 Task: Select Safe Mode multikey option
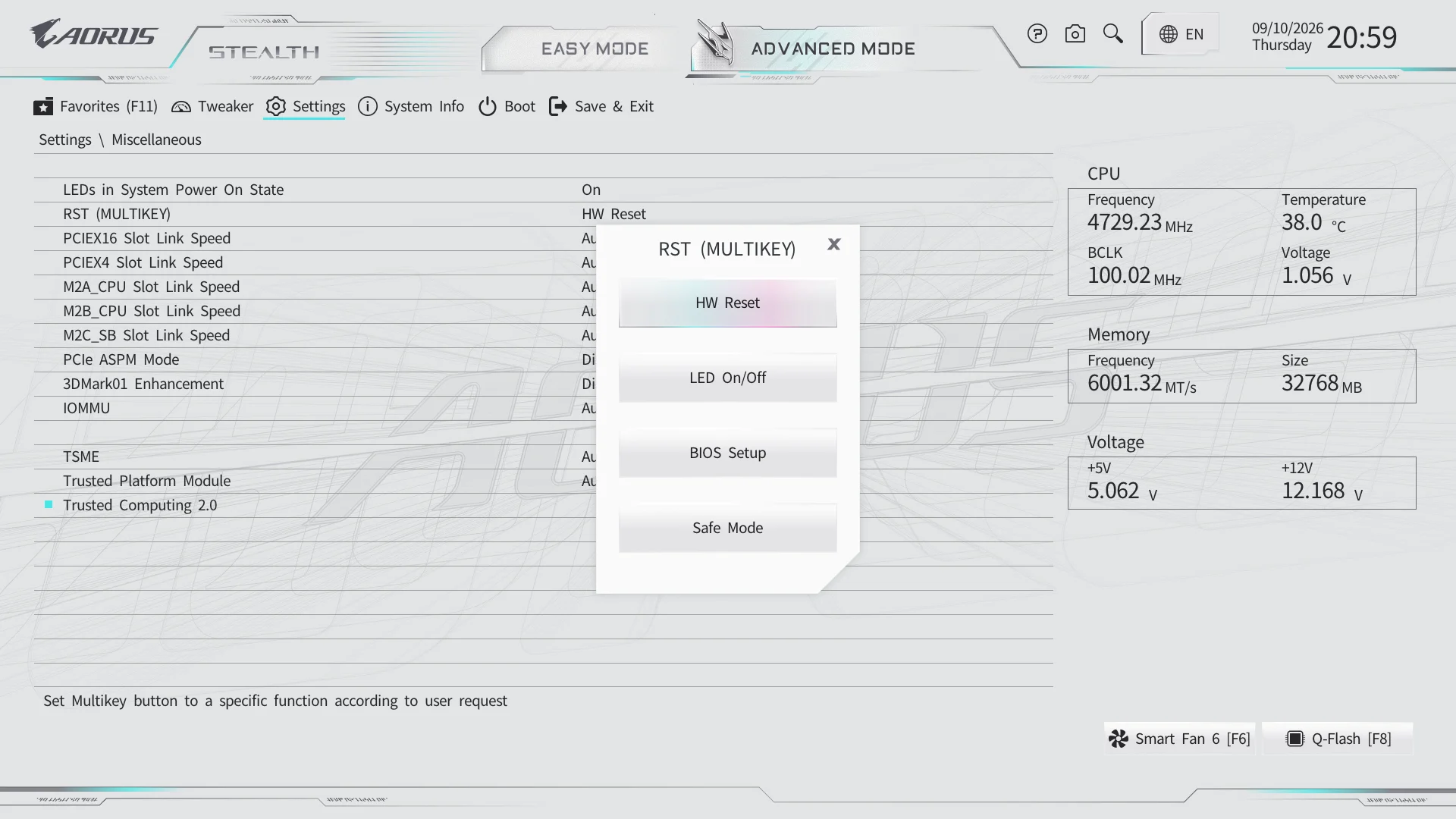click(x=727, y=528)
